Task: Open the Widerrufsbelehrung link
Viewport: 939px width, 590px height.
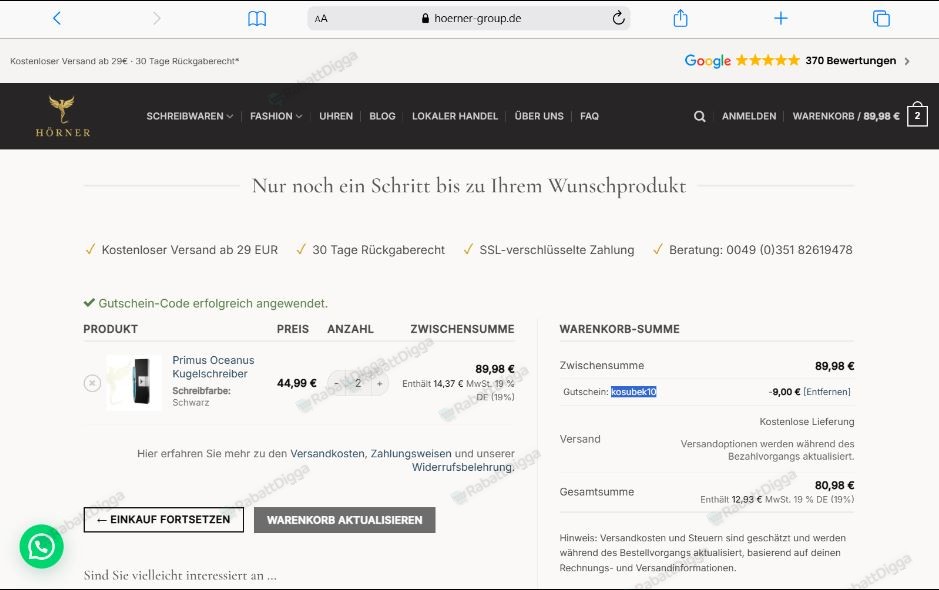Action: tap(463, 467)
